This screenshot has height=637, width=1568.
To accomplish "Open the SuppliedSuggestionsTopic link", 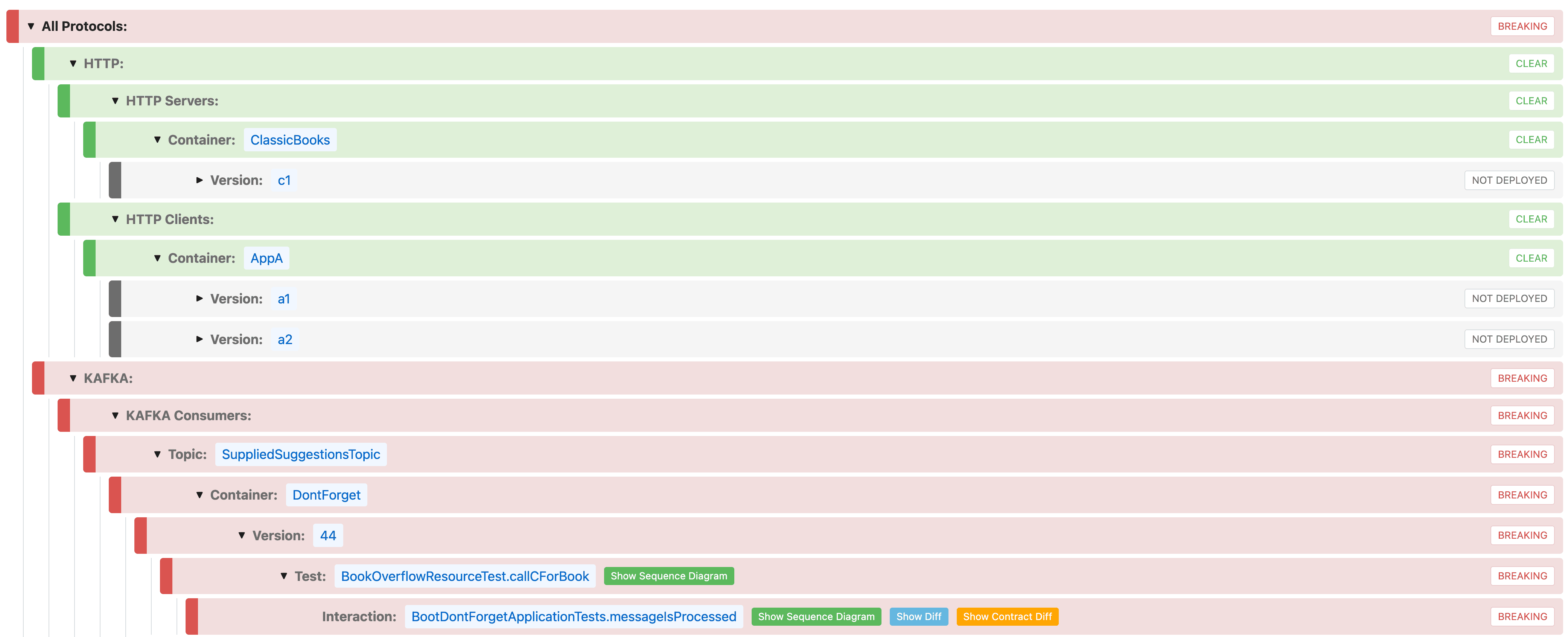I will tap(301, 454).
